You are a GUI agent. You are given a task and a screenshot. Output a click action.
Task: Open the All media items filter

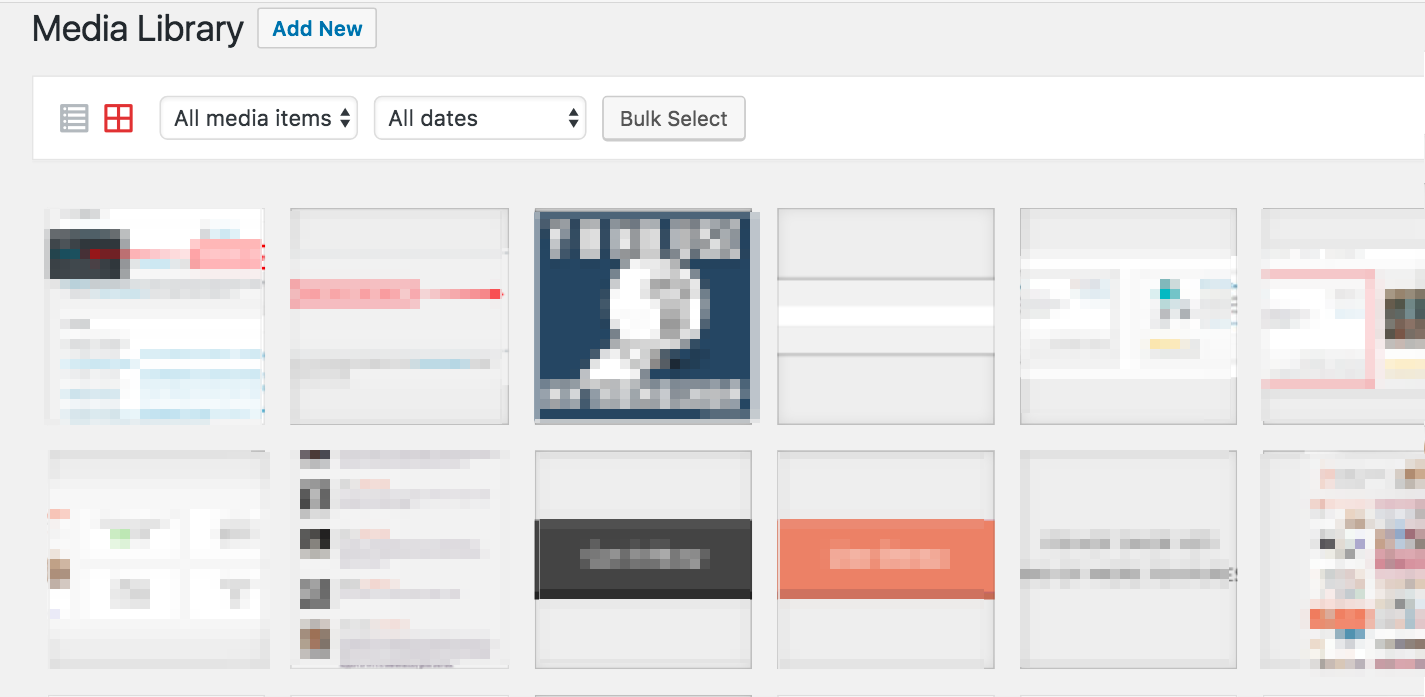(x=259, y=118)
